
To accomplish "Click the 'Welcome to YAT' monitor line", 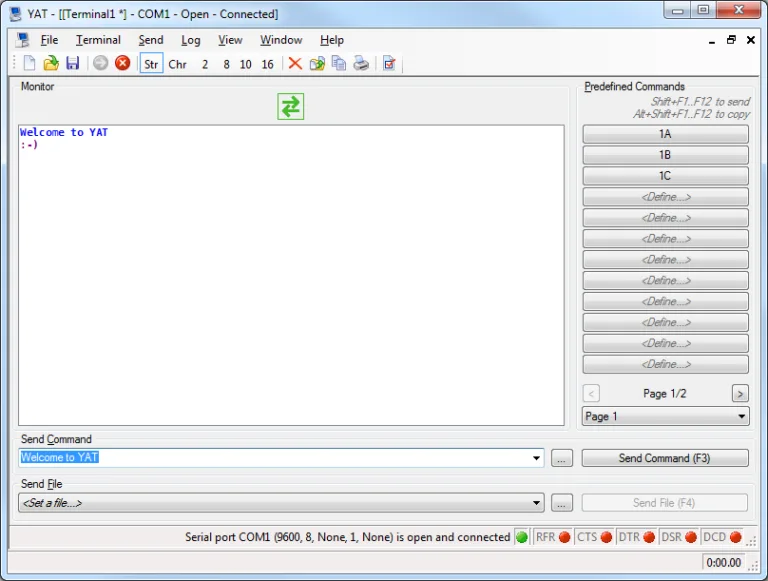I will pos(64,132).
